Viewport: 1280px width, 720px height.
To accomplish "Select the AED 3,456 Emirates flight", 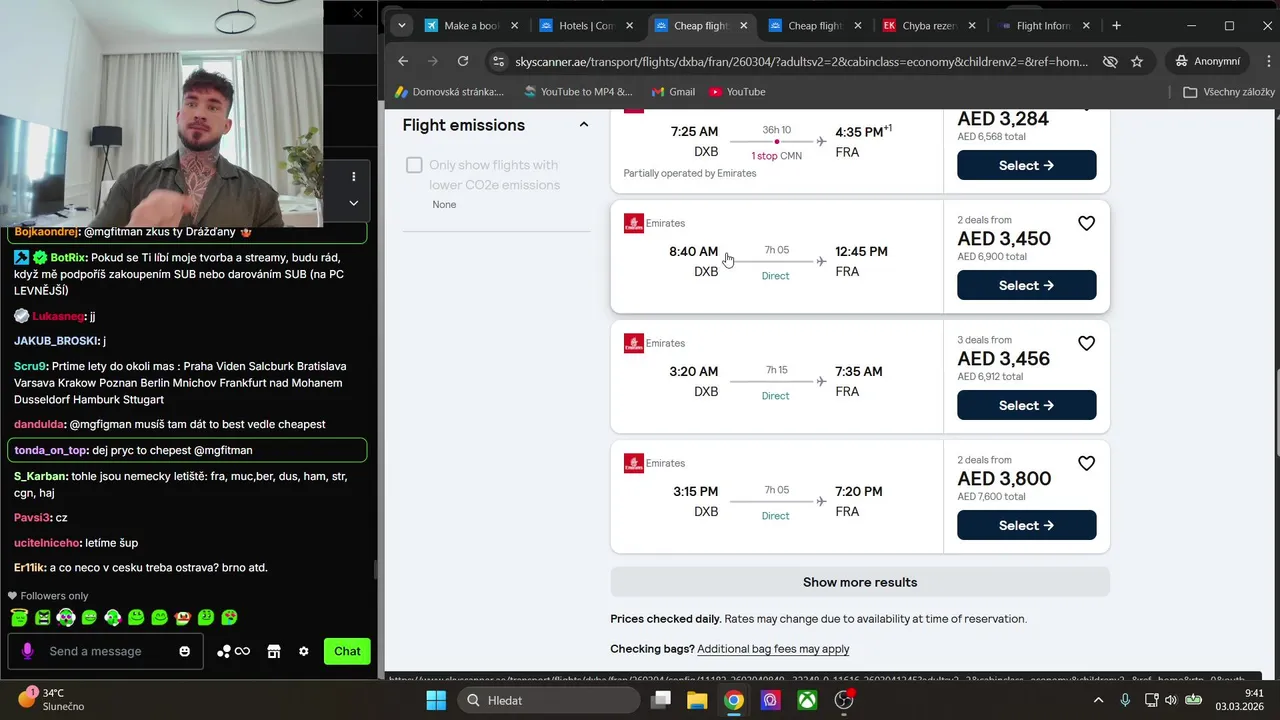I will coord(1026,405).
